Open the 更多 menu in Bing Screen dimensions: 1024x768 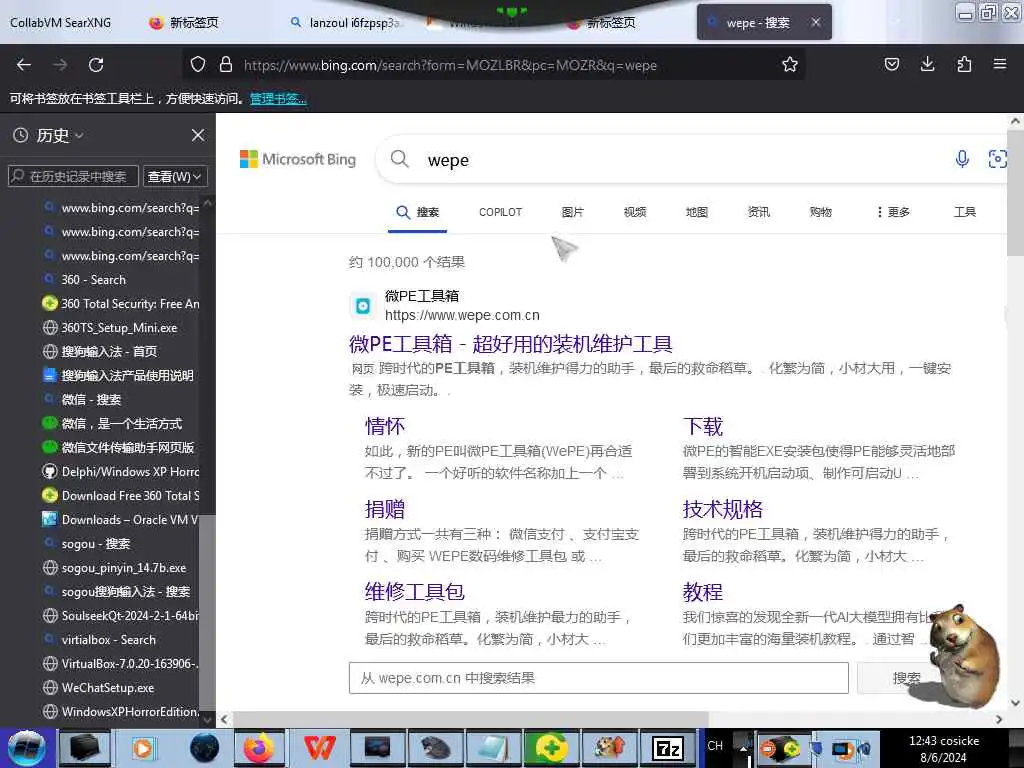(x=893, y=212)
